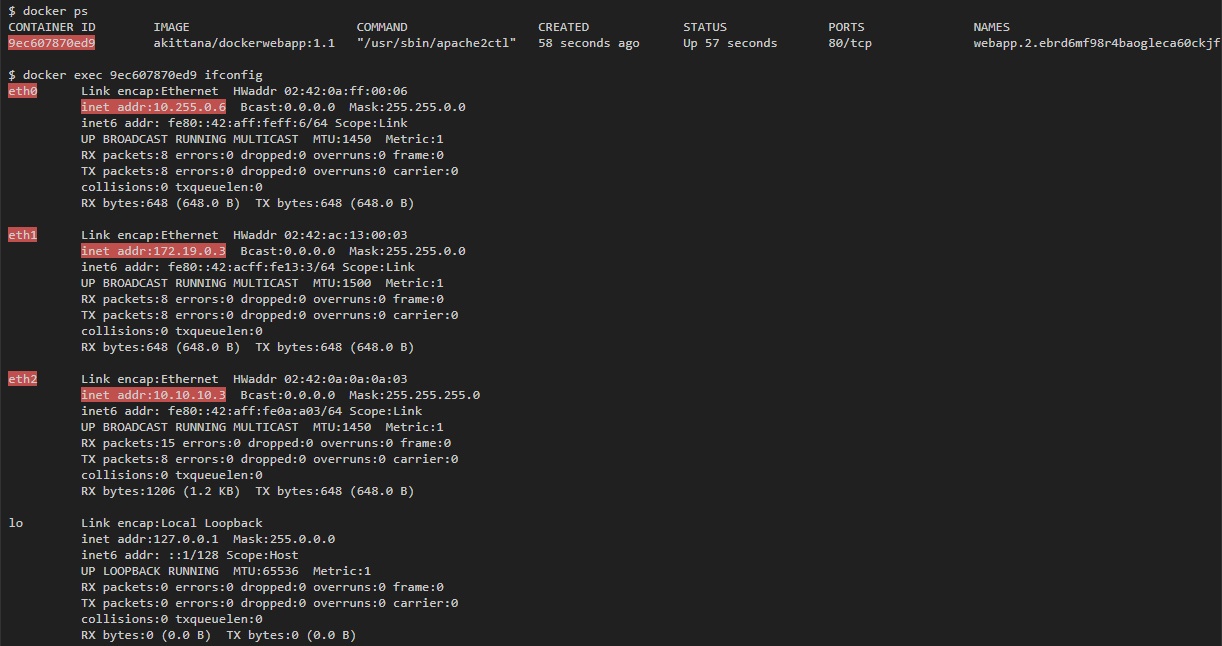Click the highlighted eth1 interface name
1222x646 pixels.
click(x=22, y=235)
